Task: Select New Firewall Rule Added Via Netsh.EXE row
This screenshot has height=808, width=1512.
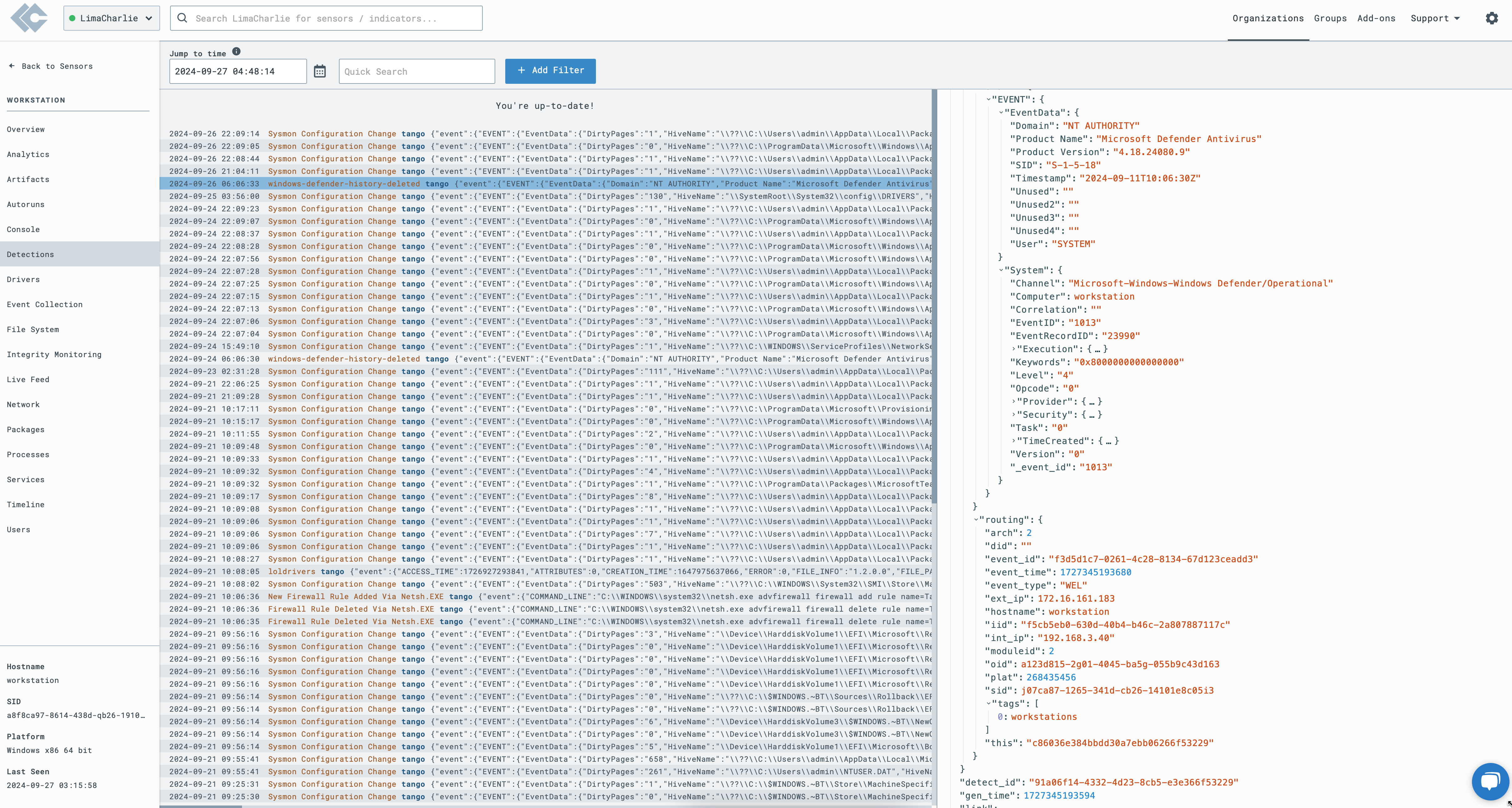Action: [x=545, y=597]
